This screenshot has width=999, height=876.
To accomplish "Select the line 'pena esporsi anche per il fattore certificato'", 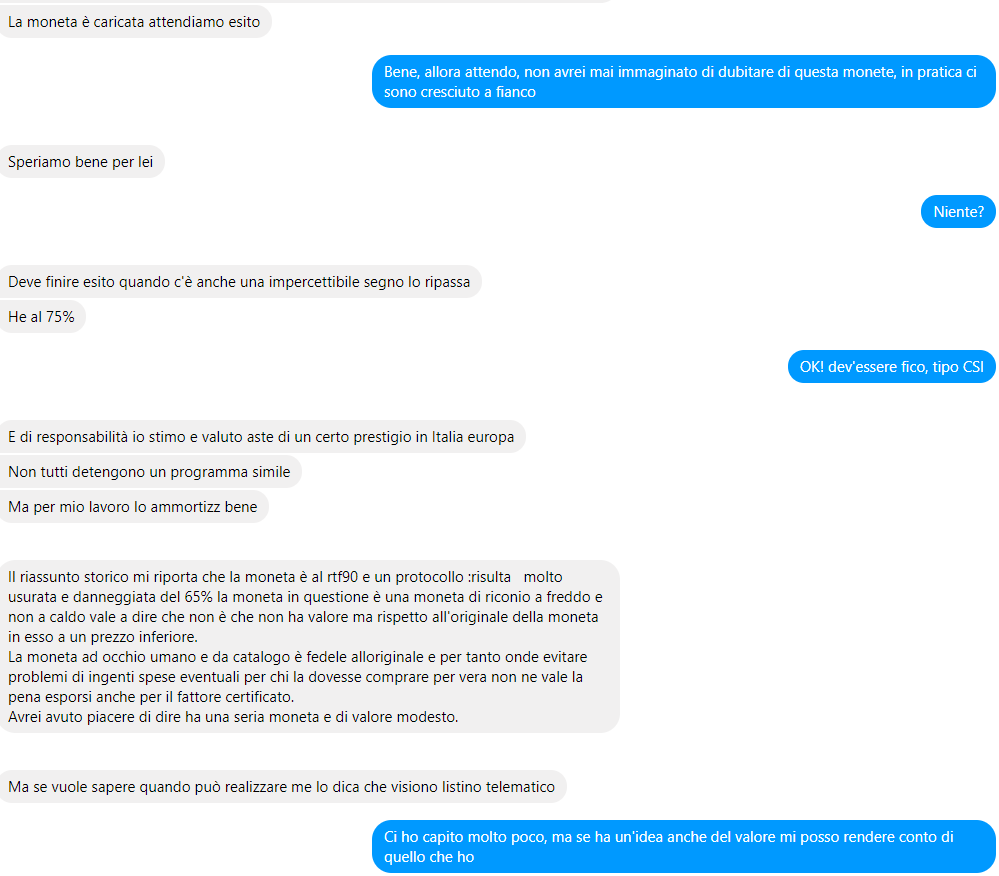I will coord(151,697).
